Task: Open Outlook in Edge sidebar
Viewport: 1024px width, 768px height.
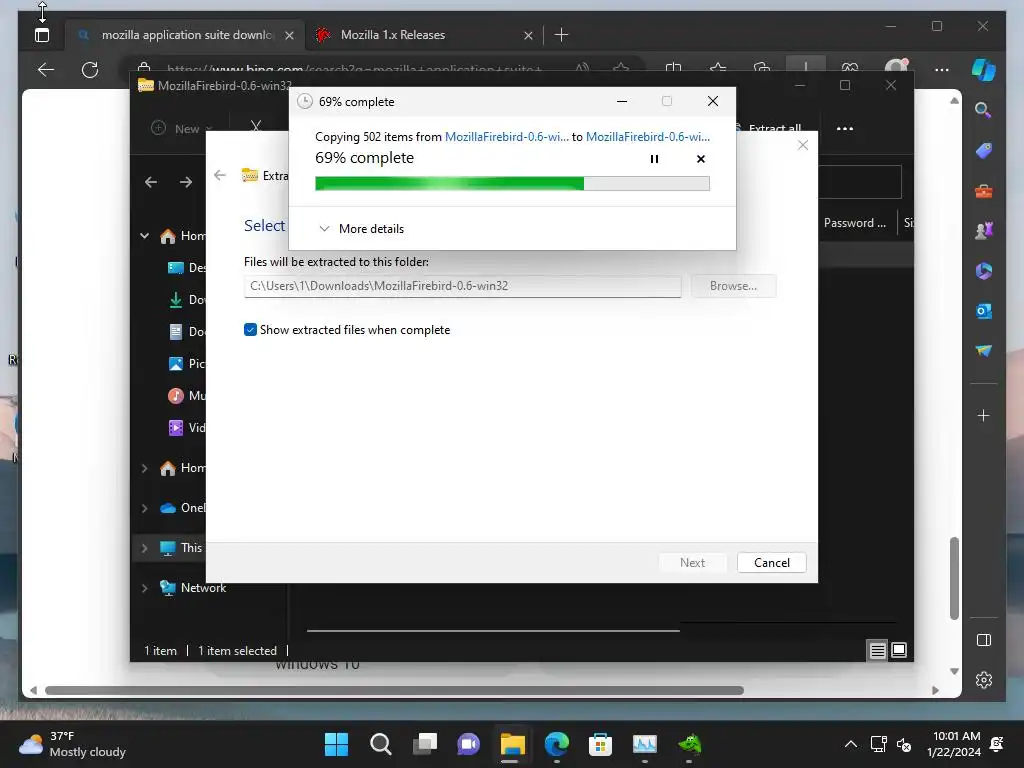Action: 984,311
